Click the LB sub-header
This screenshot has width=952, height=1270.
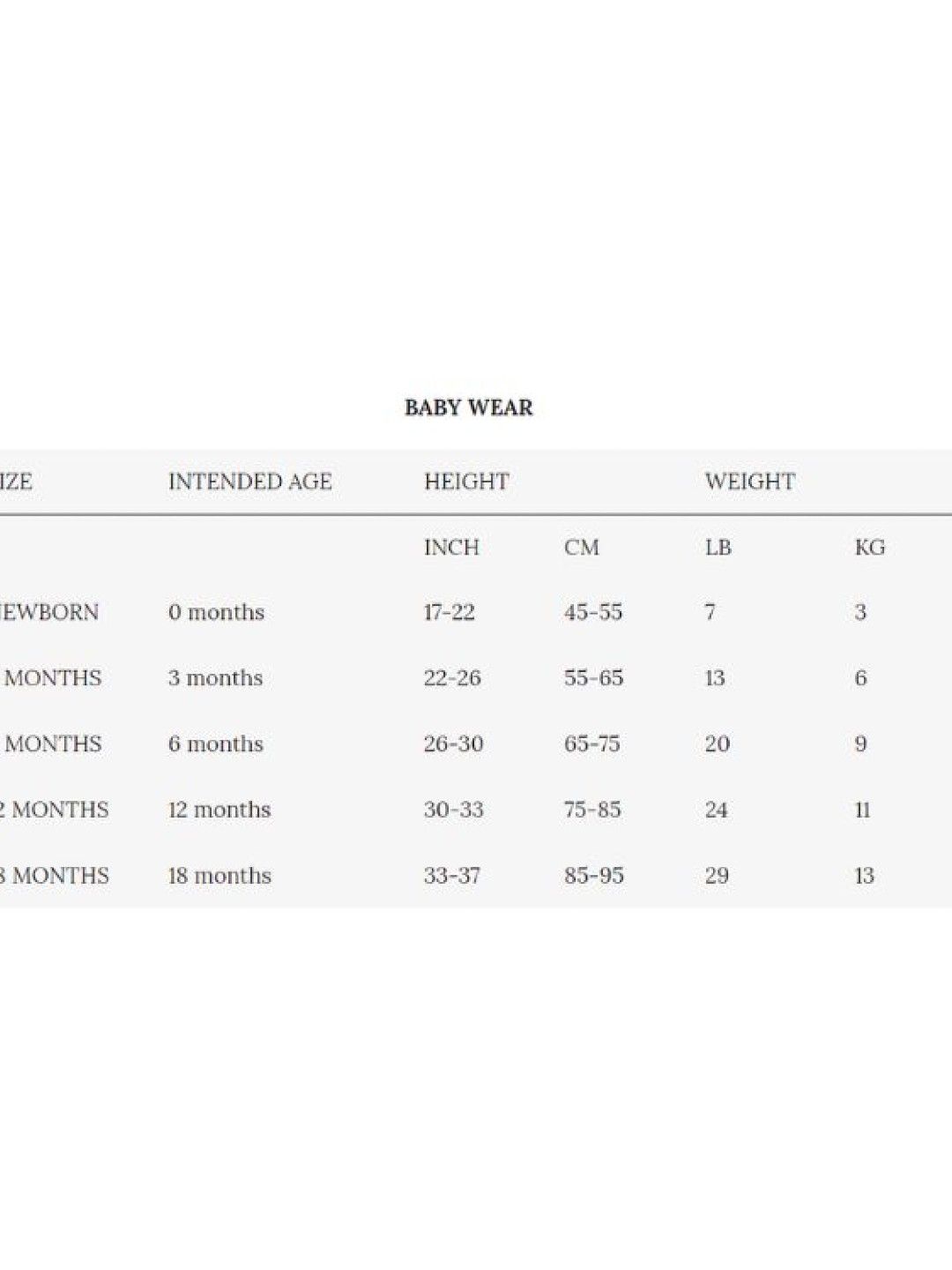pyautogui.click(x=718, y=548)
